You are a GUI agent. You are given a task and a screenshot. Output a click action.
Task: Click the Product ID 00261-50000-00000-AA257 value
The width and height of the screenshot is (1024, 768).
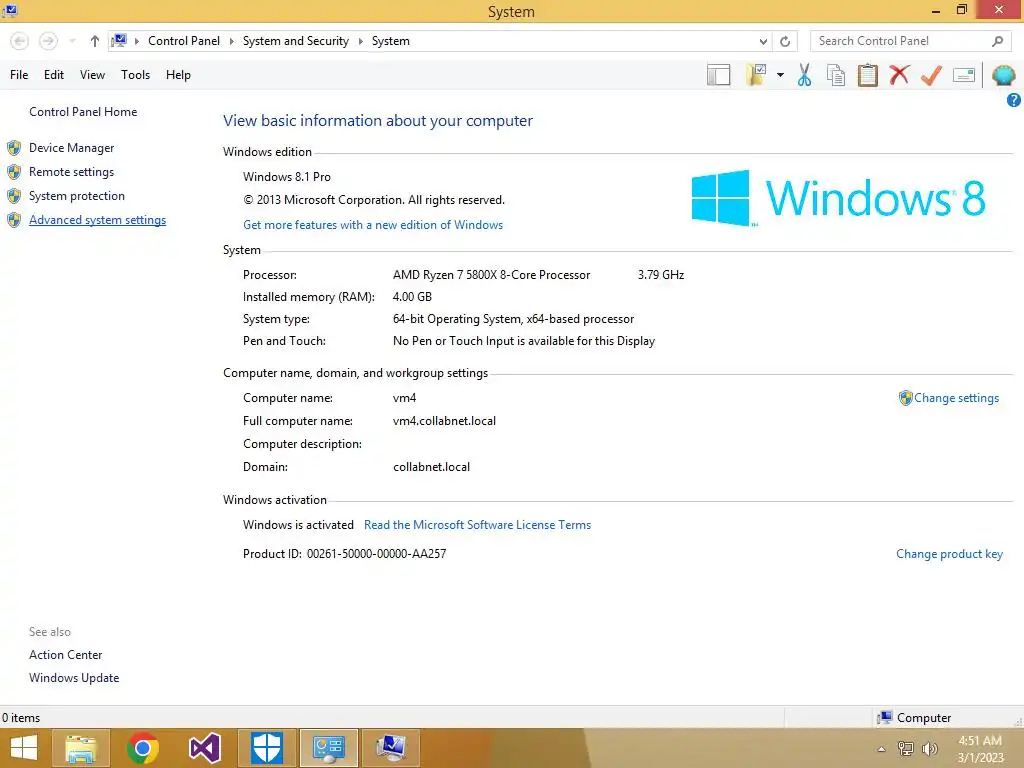pyautogui.click(x=376, y=554)
